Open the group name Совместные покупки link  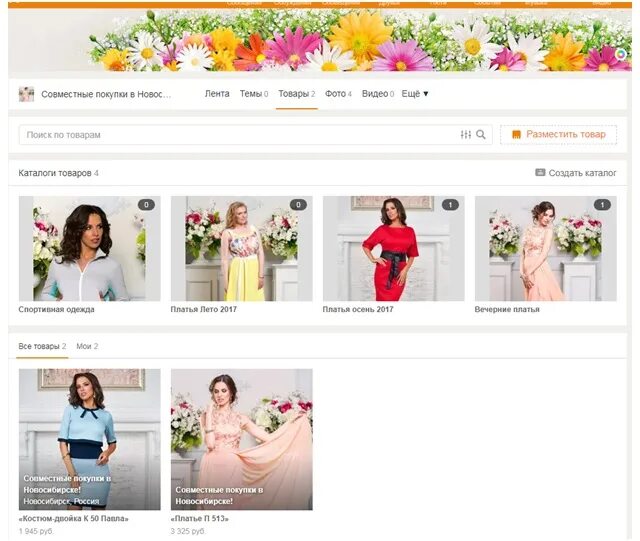pyautogui.click(x=106, y=94)
